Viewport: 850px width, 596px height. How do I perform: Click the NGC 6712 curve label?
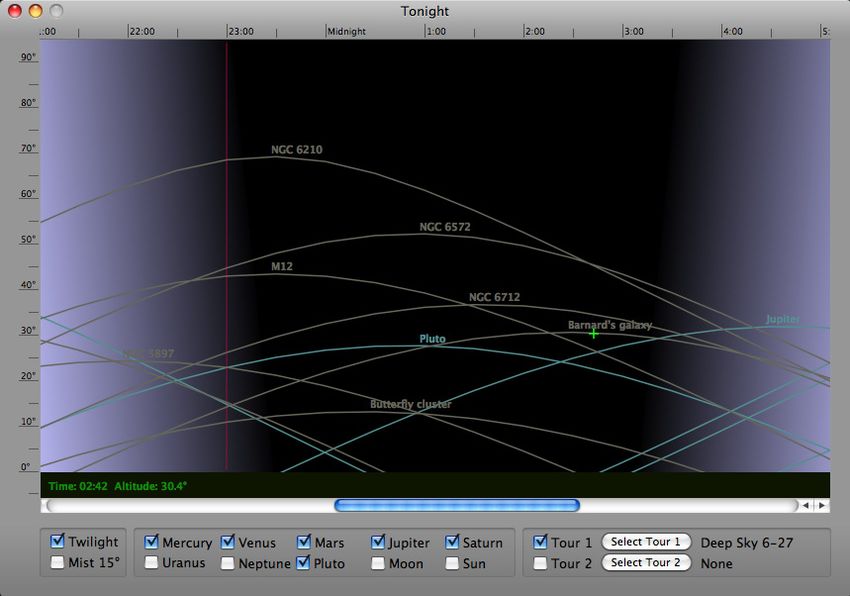(x=494, y=297)
